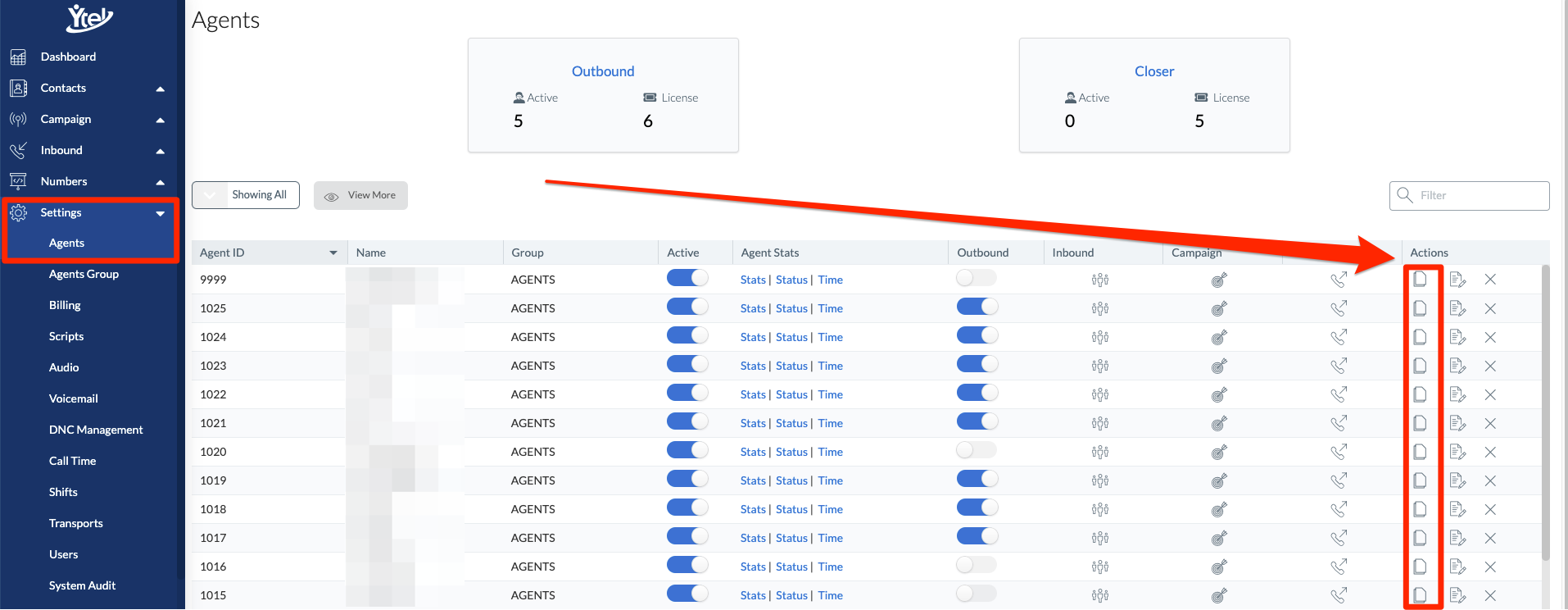The width and height of the screenshot is (1568, 610).
Task: Collapse the Settings menu arrow
Action: tap(161, 213)
